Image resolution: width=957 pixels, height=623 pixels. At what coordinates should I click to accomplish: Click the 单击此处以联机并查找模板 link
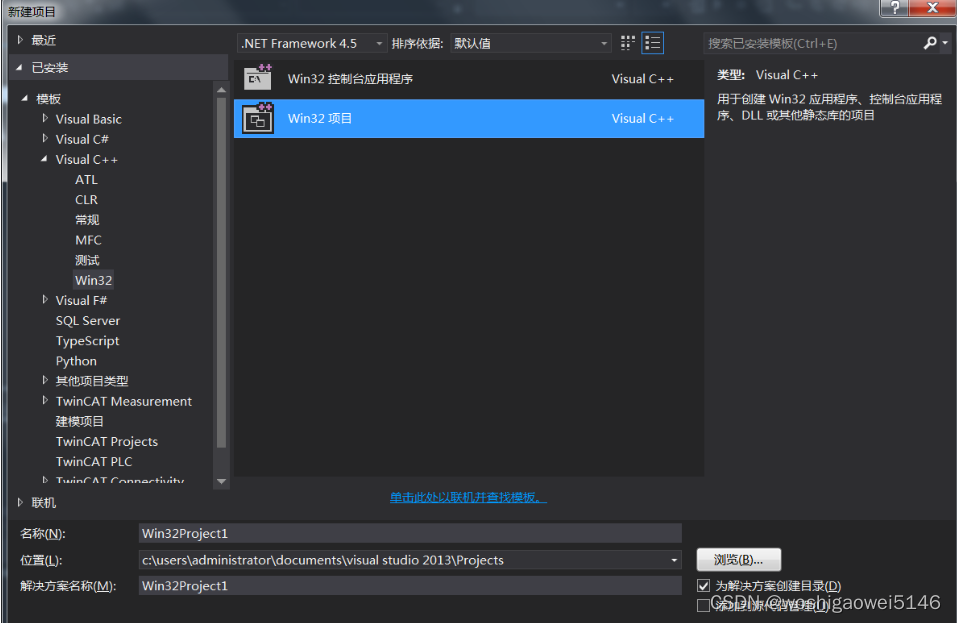(468, 497)
